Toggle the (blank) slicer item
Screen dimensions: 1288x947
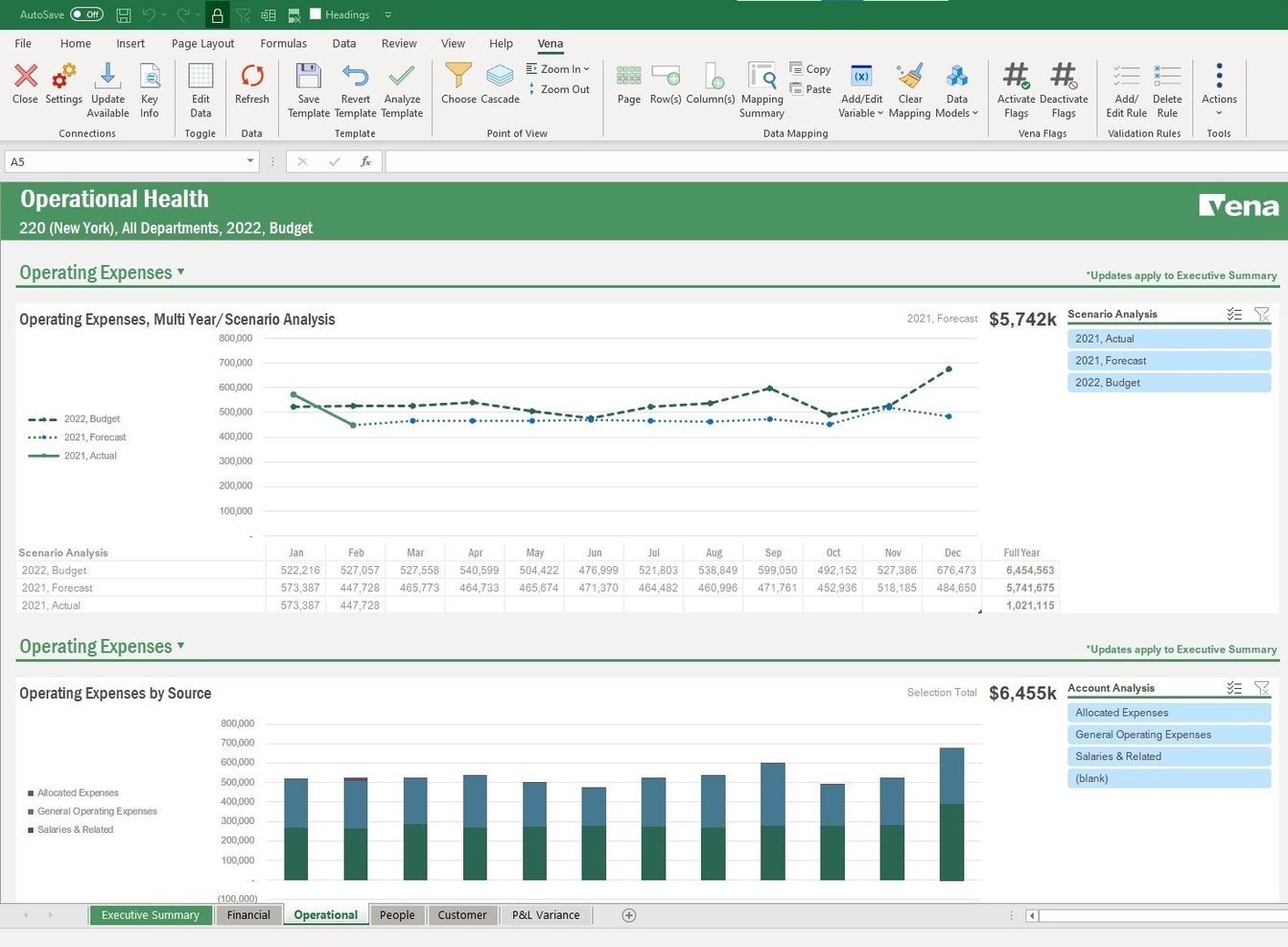click(x=1169, y=779)
